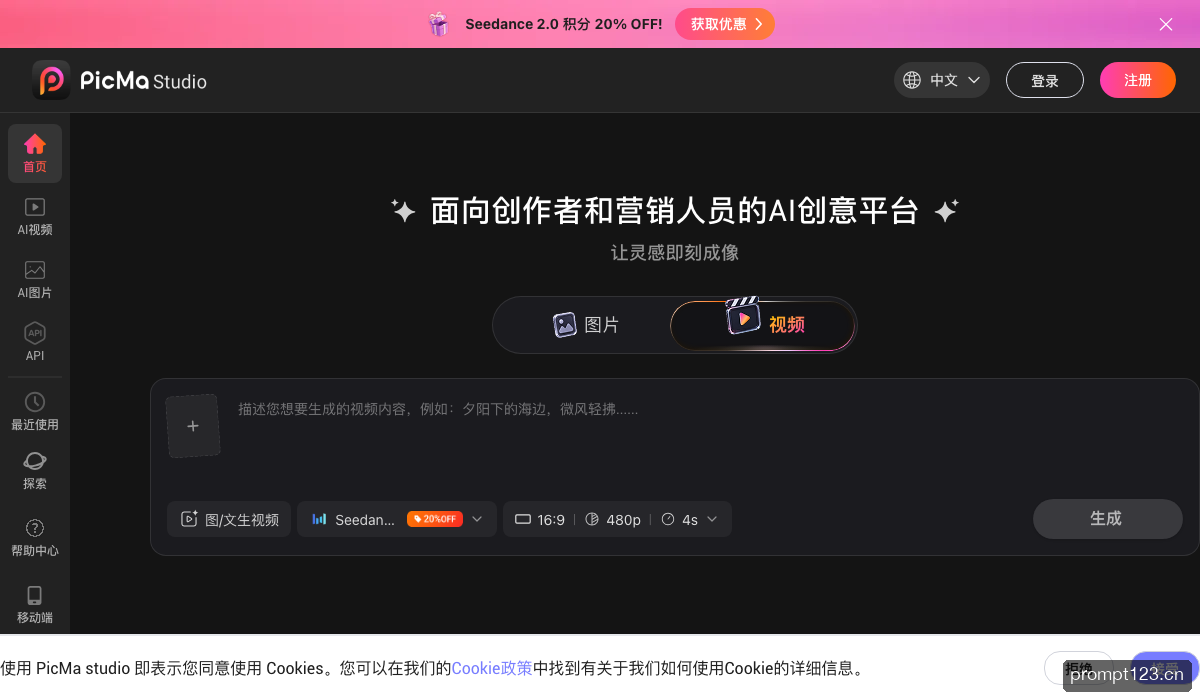Screen dimensions: 1200x700
Task: Click the 登录 button
Action: (1045, 80)
